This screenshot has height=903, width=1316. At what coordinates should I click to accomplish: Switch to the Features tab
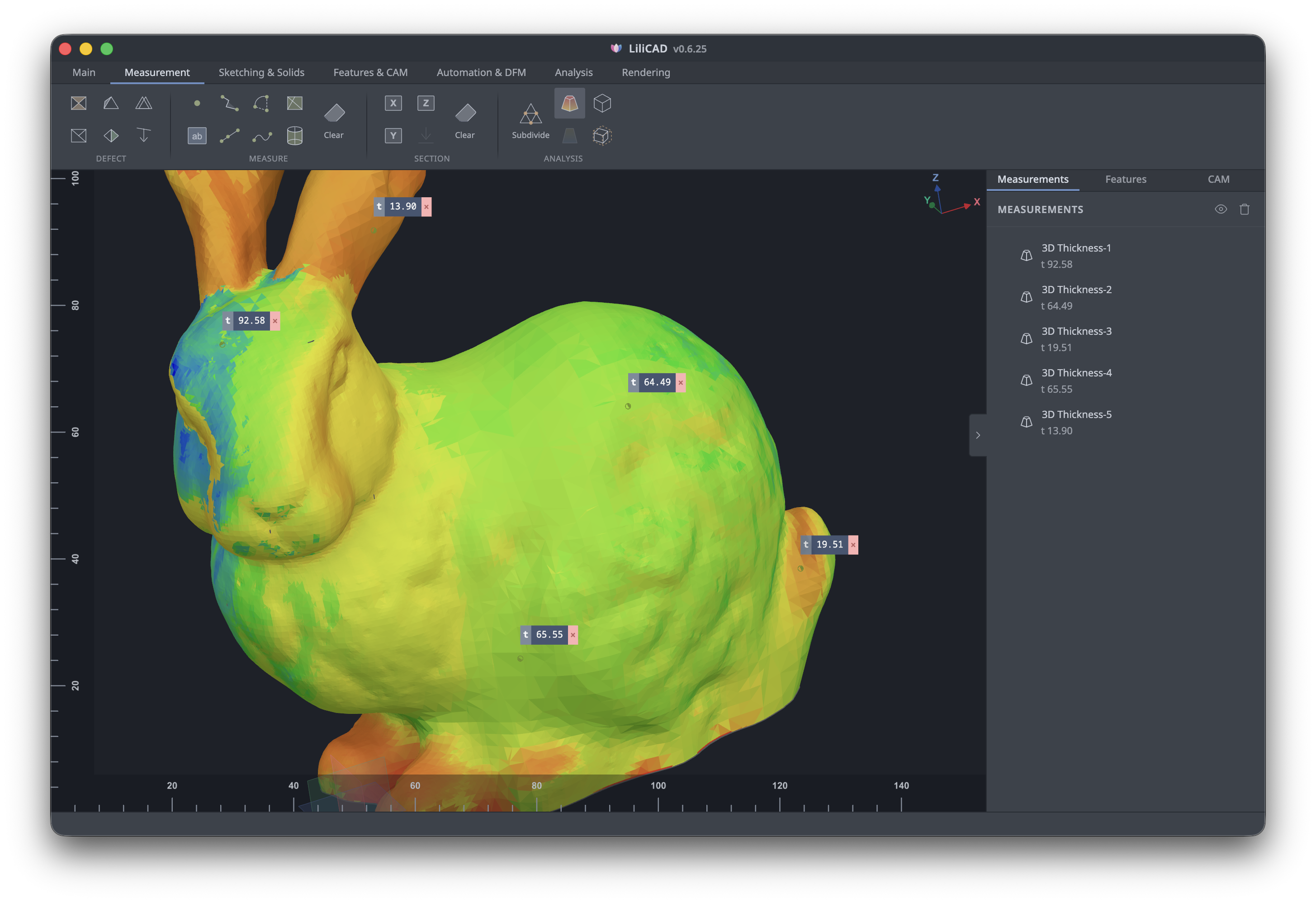pyautogui.click(x=1126, y=180)
